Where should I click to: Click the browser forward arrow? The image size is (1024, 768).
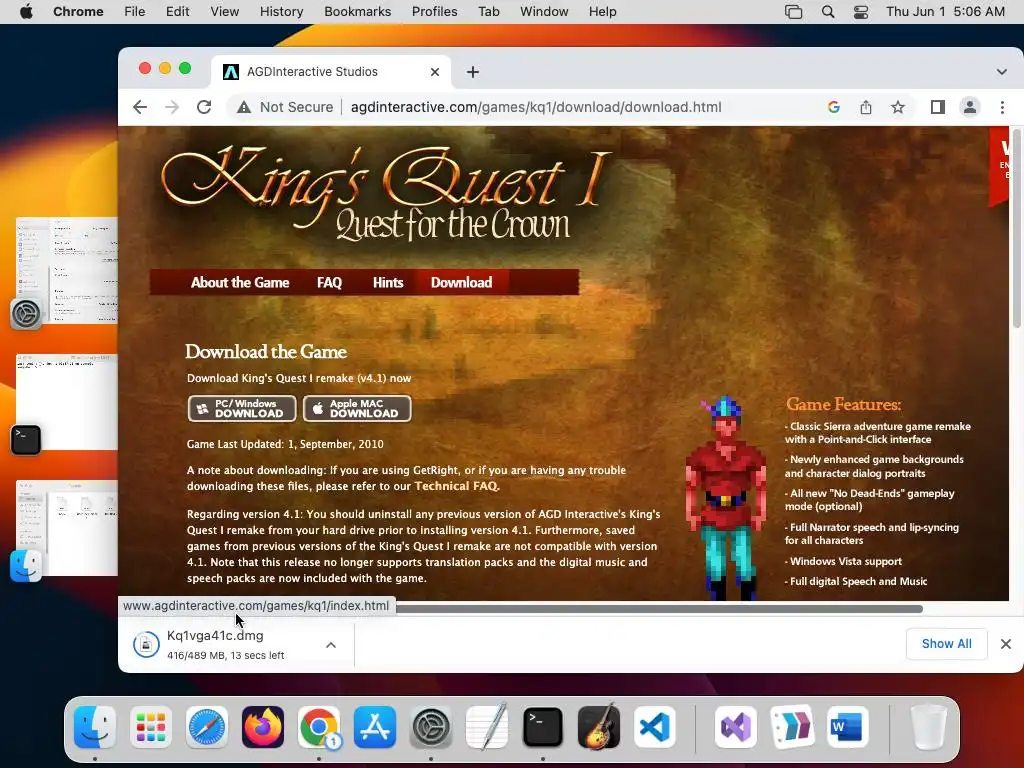click(172, 107)
